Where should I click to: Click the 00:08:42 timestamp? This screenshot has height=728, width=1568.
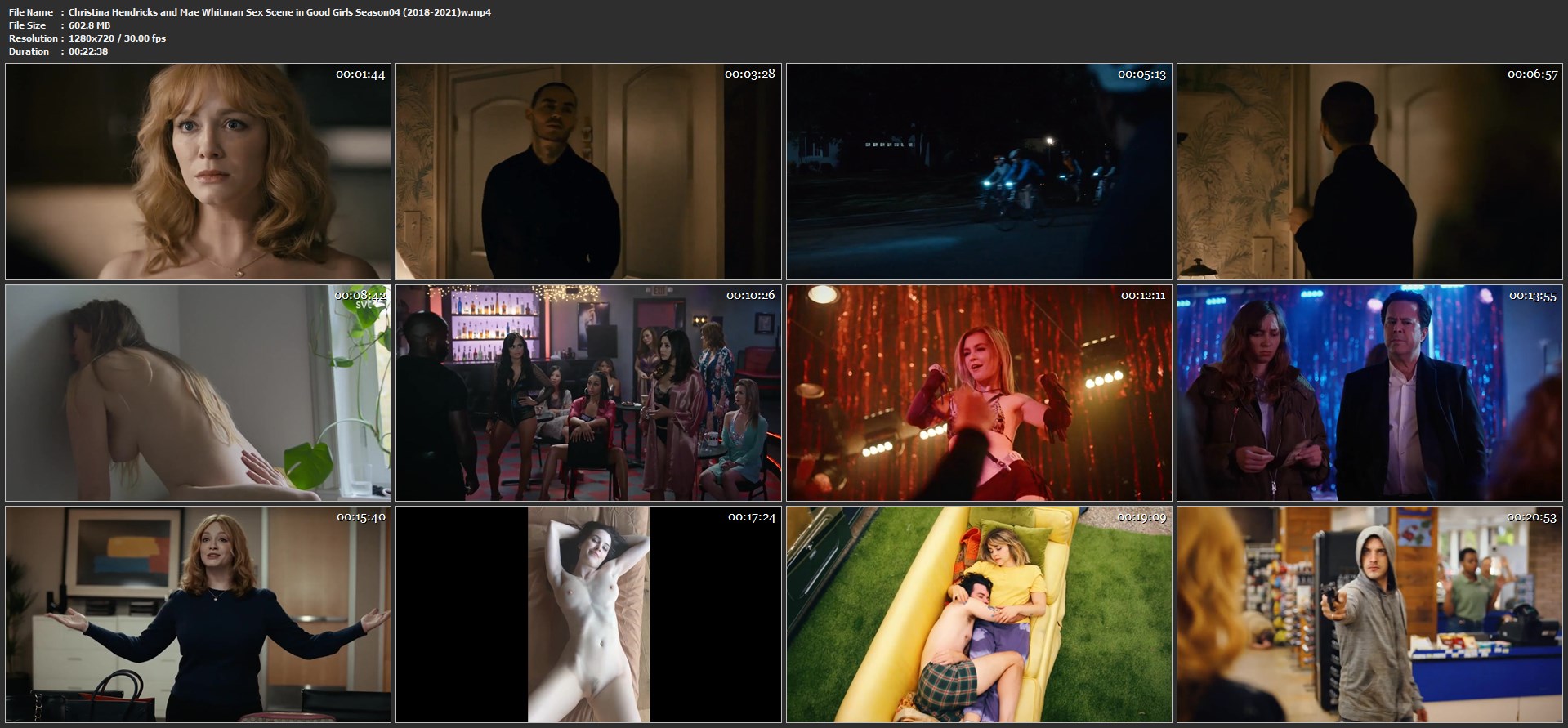click(x=360, y=295)
